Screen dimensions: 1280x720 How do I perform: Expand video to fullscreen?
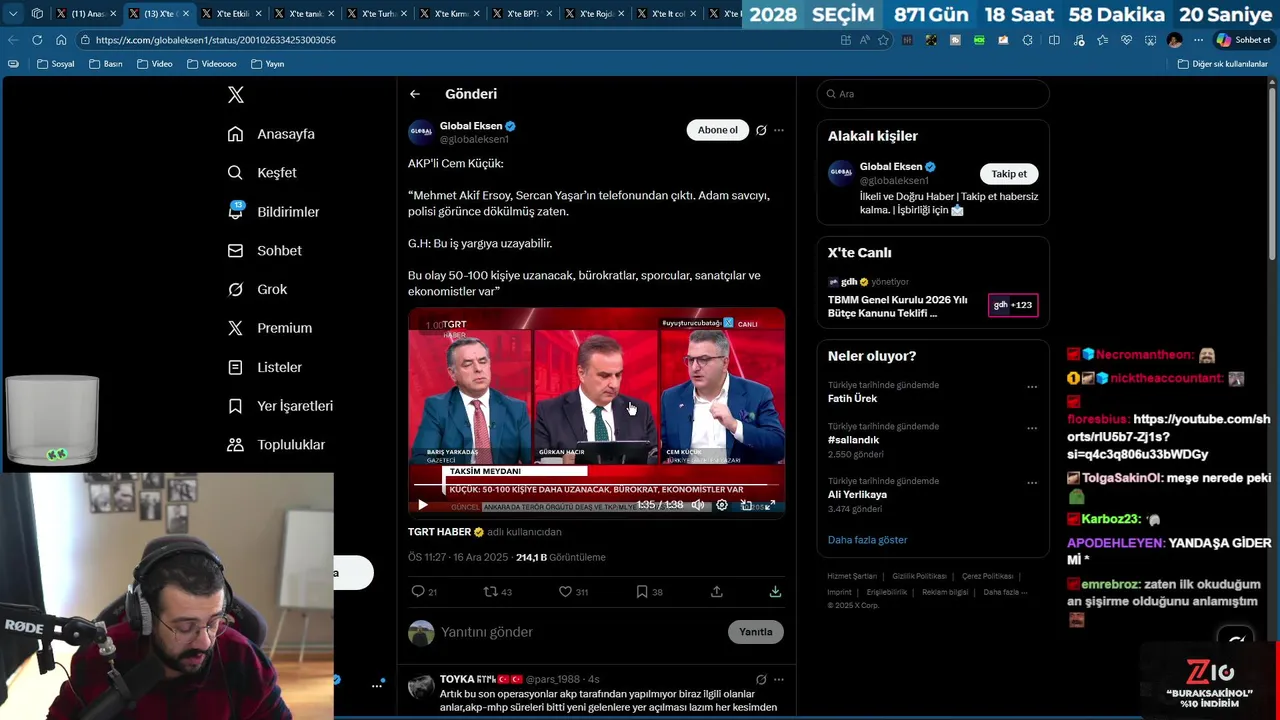click(x=770, y=505)
